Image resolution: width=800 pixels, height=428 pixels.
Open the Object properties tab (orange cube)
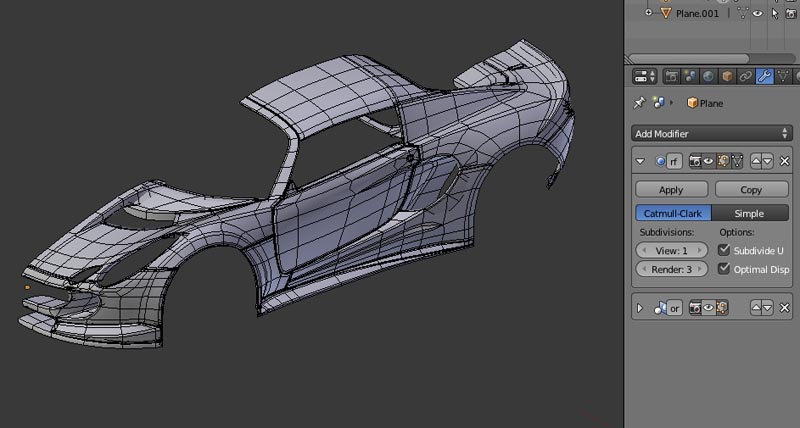pyautogui.click(x=728, y=76)
